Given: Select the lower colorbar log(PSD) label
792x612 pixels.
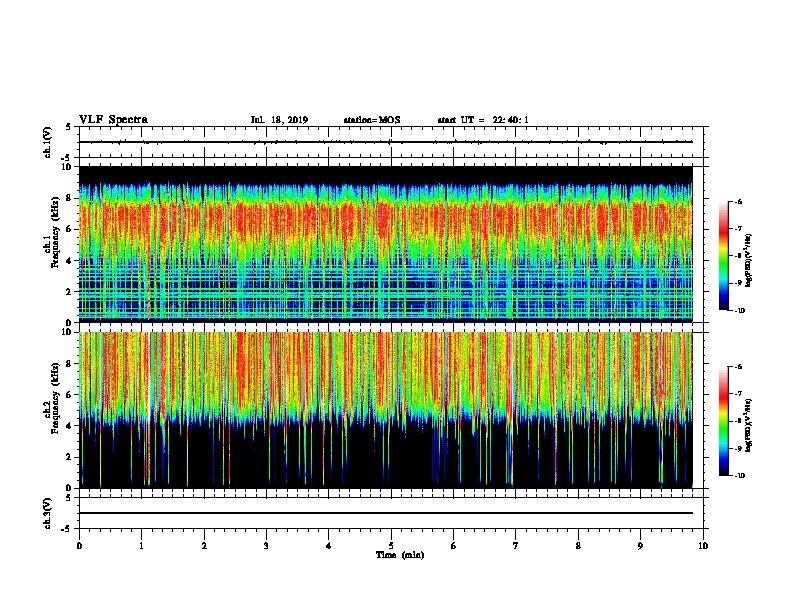Looking at the screenshot, I should pyautogui.click(x=749, y=425).
